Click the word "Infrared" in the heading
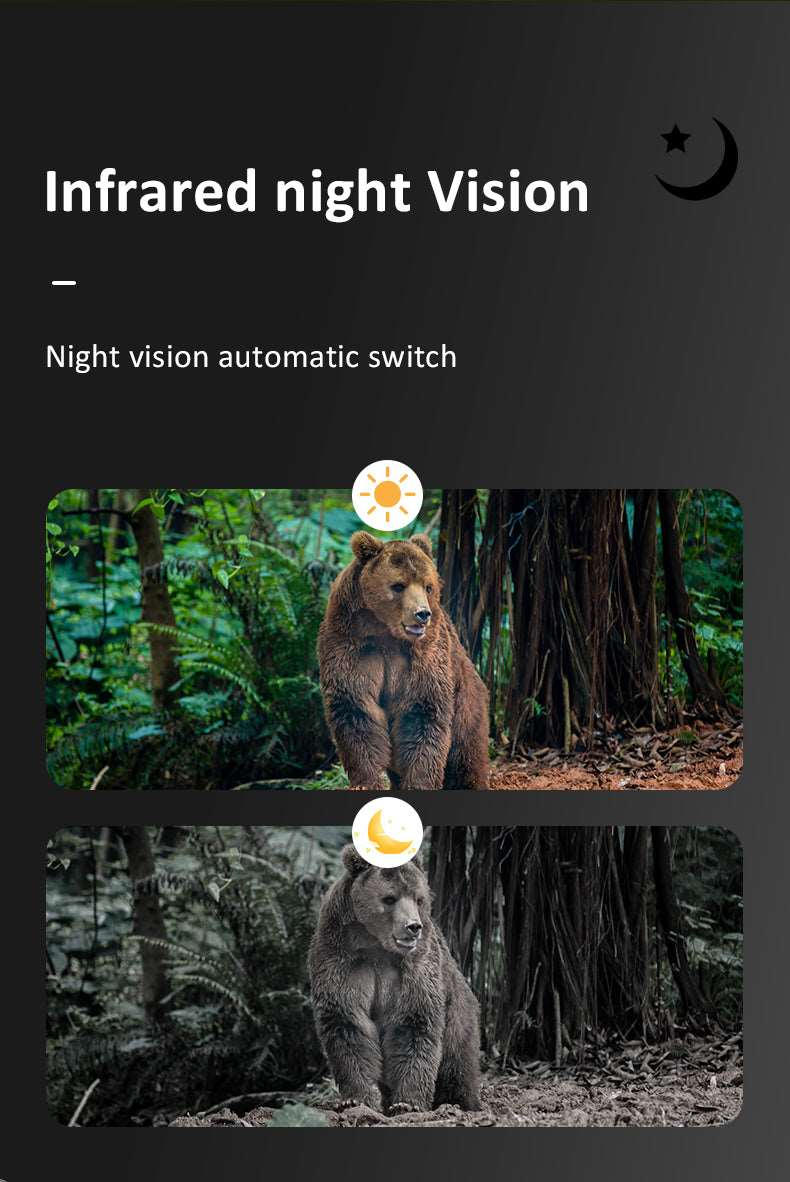 [151, 191]
